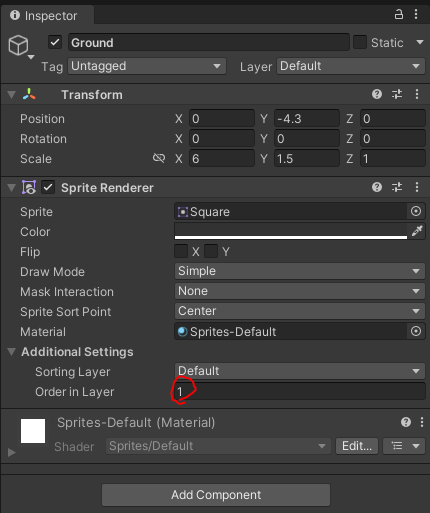Collapse the Transform component foldout
This screenshot has height=513, width=430.
click(x=12, y=95)
